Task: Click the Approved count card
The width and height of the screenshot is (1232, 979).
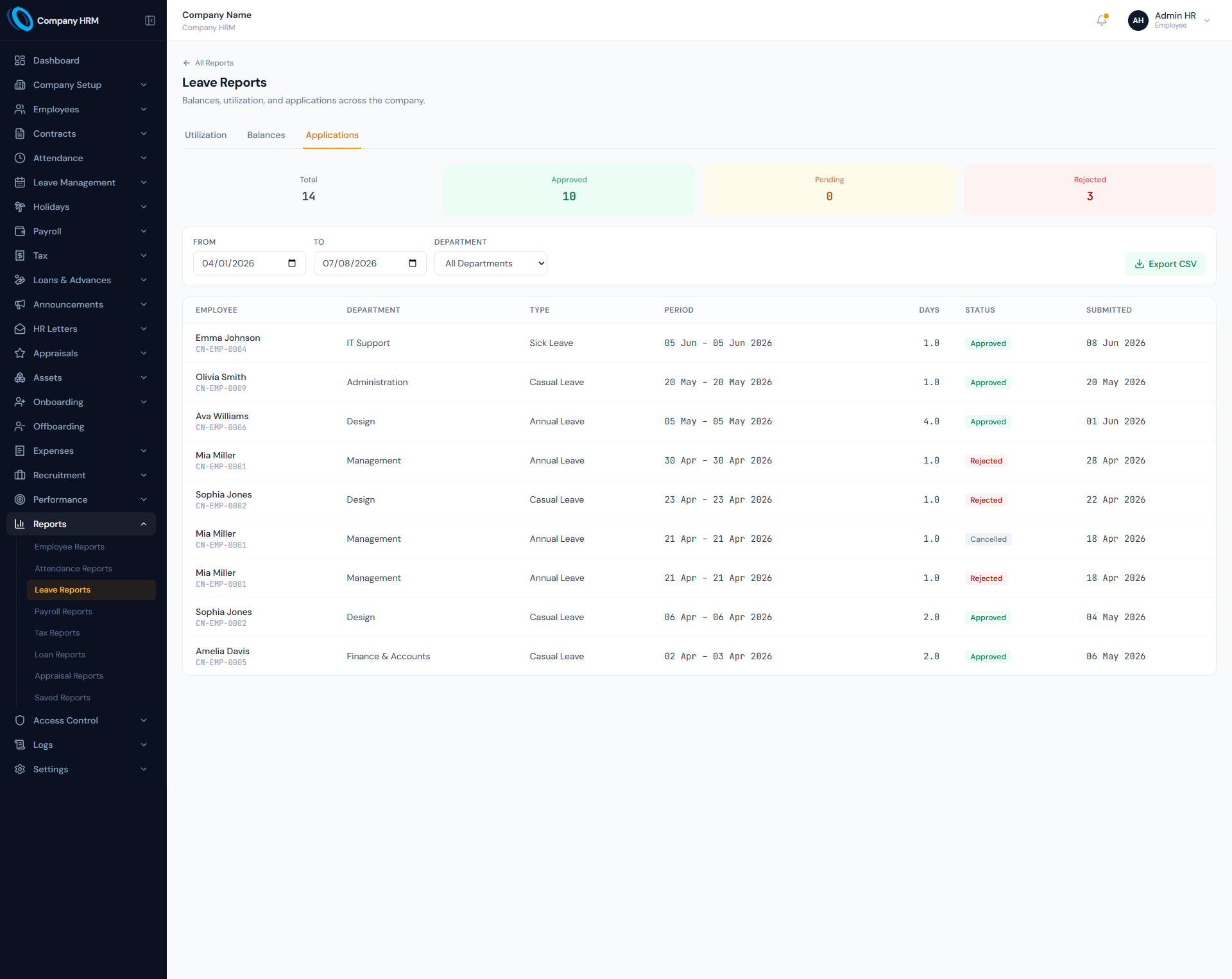Action: [x=569, y=189]
